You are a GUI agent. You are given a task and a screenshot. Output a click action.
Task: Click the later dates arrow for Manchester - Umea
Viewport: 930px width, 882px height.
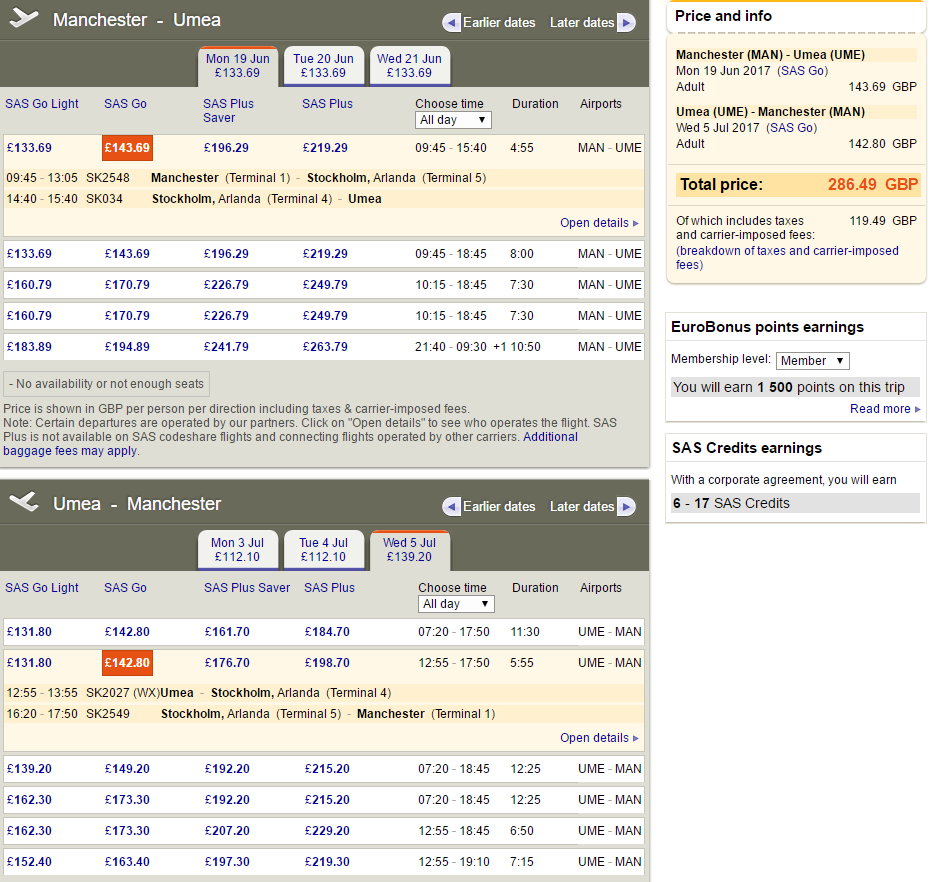[626, 23]
